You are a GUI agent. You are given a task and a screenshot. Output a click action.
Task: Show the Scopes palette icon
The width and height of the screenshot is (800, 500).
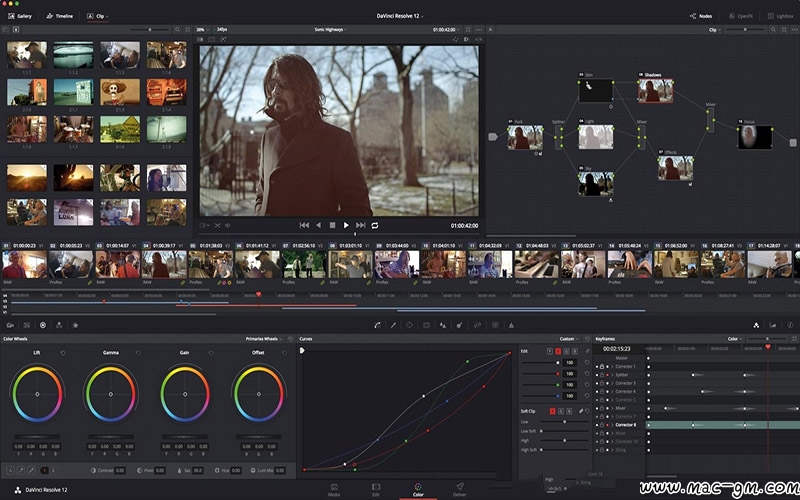[x=773, y=325]
